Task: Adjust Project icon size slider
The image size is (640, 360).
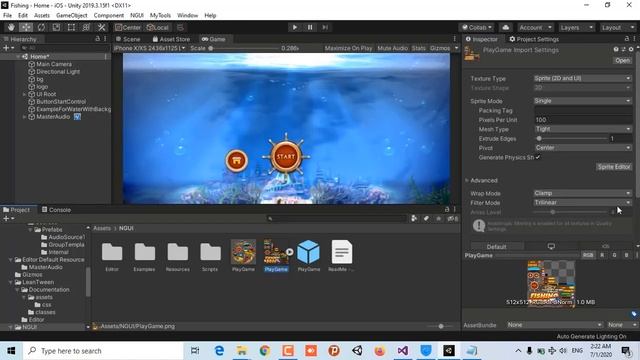Action: click(x=440, y=326)
